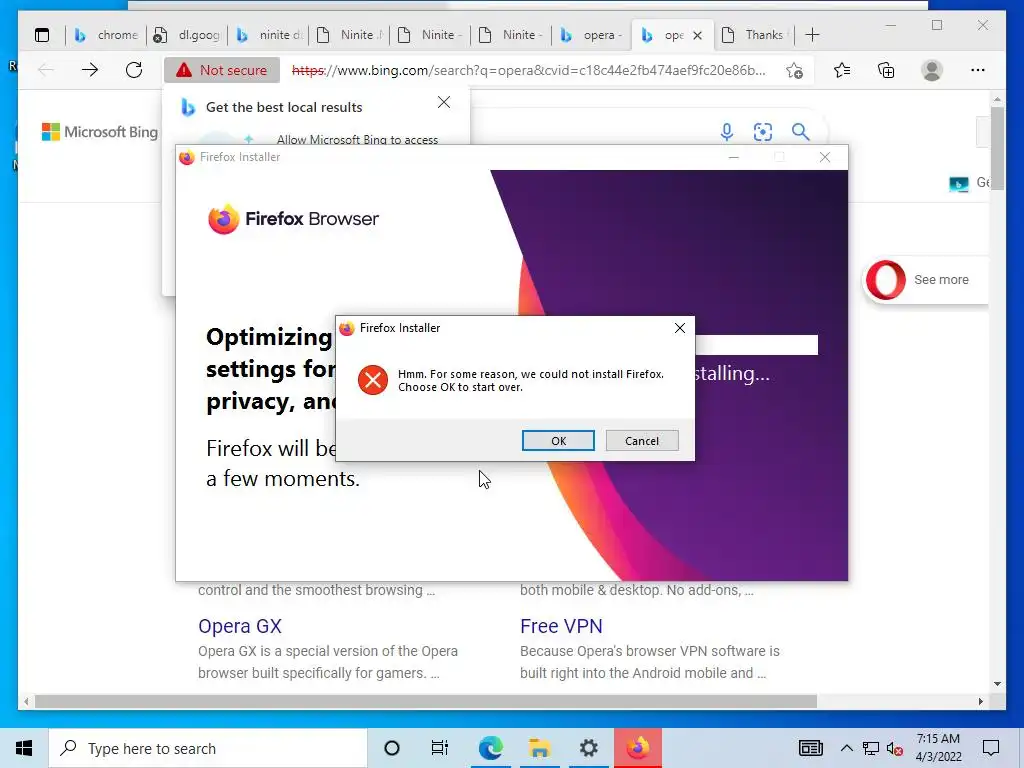Close the main Firefox Installer window
1024x768 pixels.
pos(825,157)
